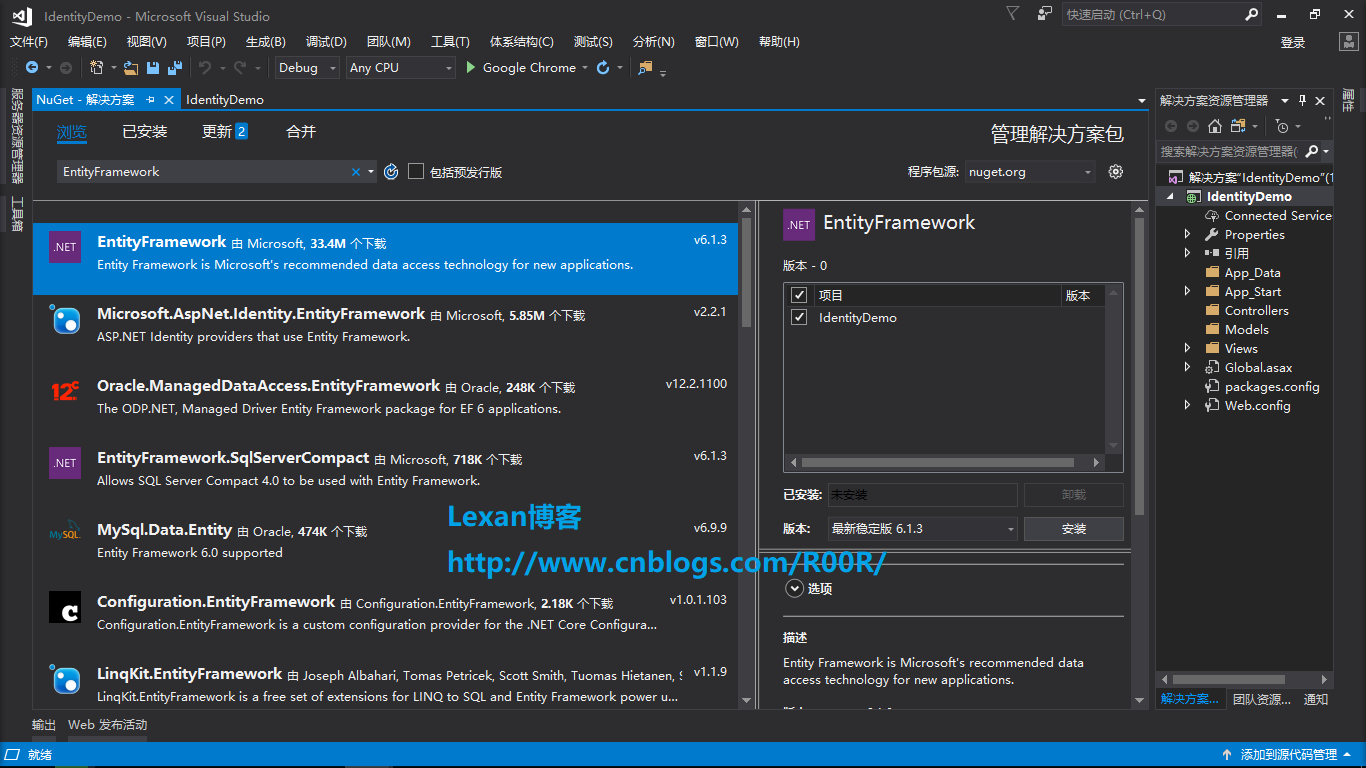Switch to the Updates tab
Image resolution: width=1366 pixels, height=768 pixels.
click(224, 132)
